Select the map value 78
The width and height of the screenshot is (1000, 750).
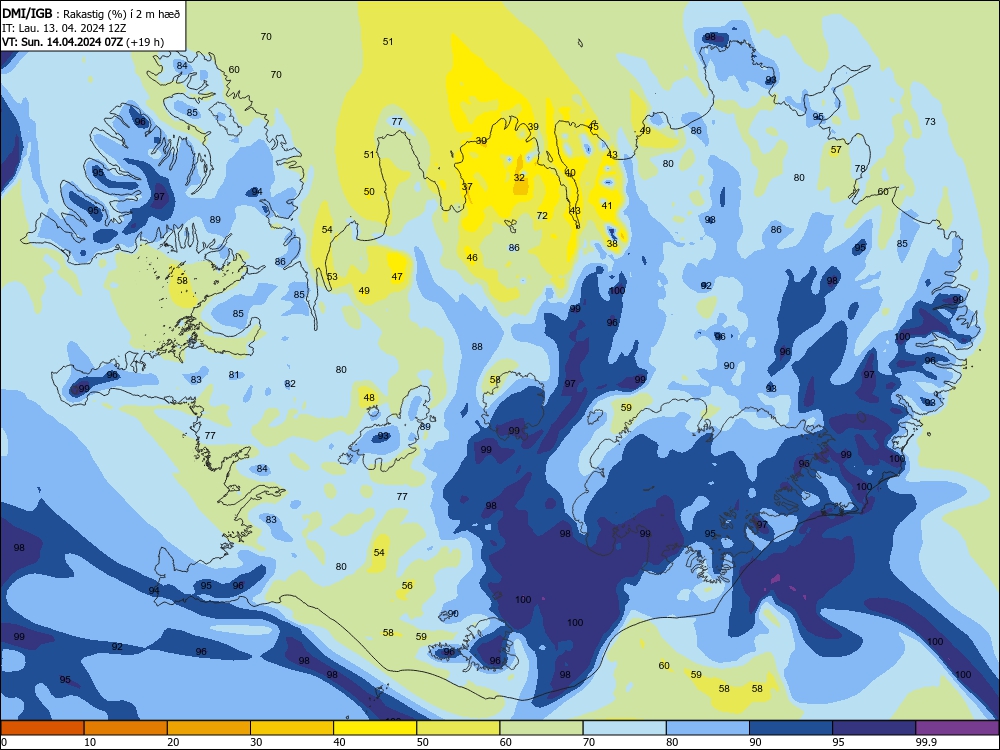pyautogui.click(x=860, y=169)
